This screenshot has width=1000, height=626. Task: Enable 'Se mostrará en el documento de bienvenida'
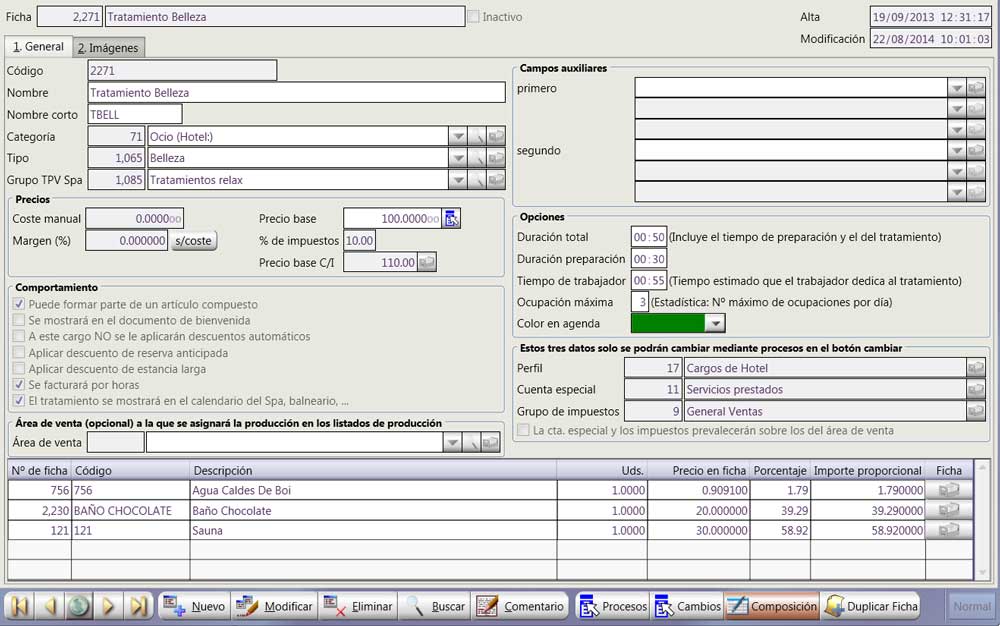19,320
